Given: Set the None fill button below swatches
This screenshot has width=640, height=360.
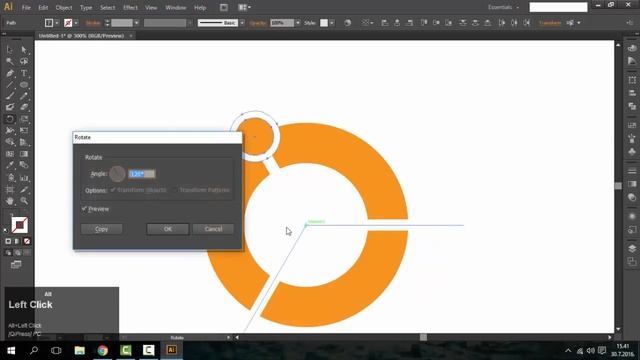Looking at the screenshot, I should pyautogui.click(x=27, y=241).
